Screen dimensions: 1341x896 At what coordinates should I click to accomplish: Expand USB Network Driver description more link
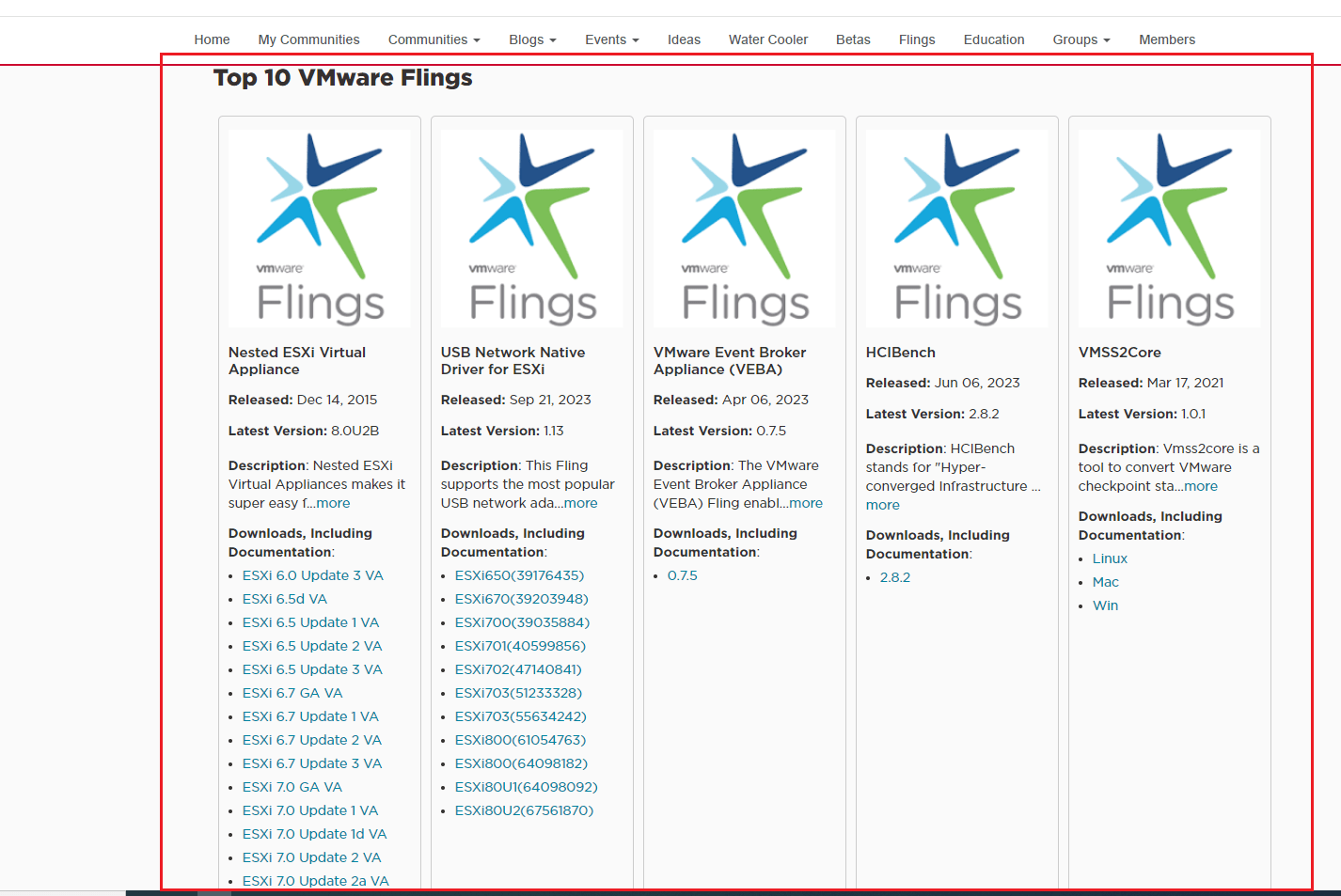[x=580, y=503]
